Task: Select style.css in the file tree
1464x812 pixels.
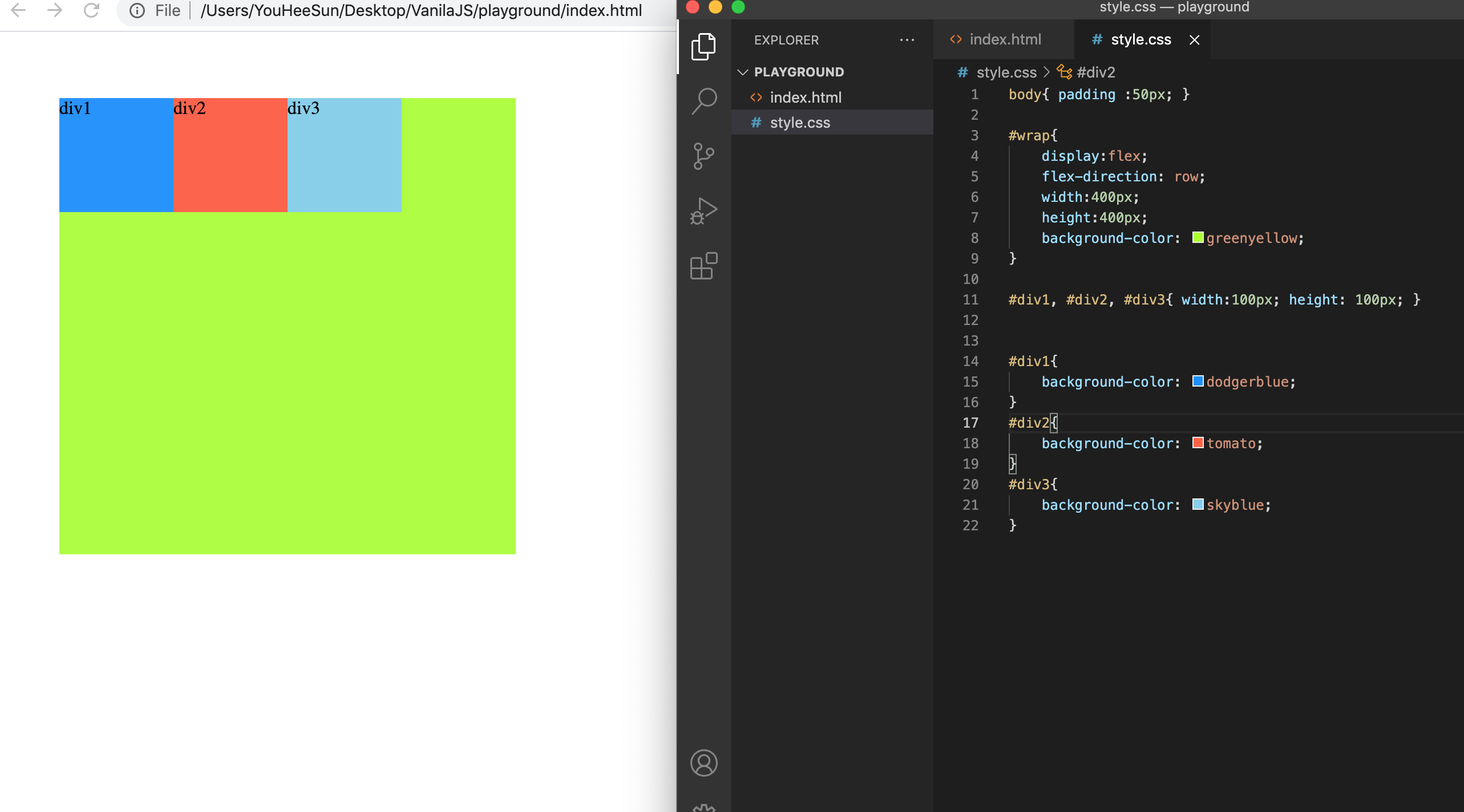Action: (x=799, y=123)
